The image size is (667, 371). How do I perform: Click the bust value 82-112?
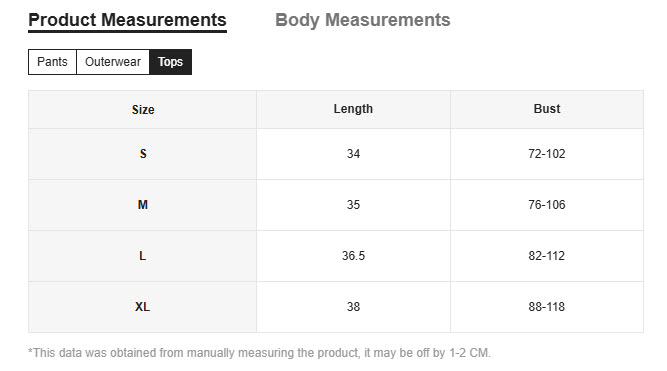pyautogui.click(x=547, y=256)
